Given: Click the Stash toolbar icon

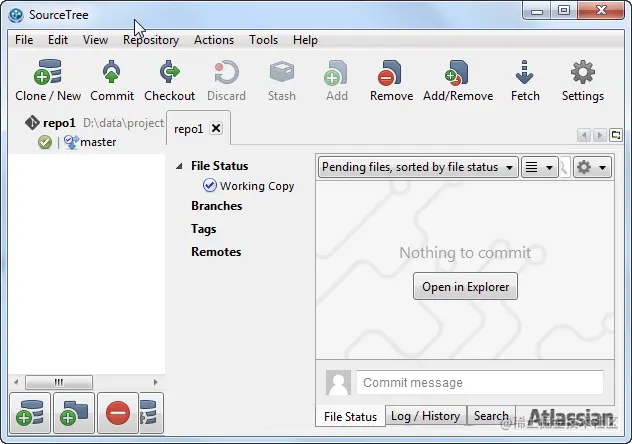Looking at the screenshot, I should 282,72.
